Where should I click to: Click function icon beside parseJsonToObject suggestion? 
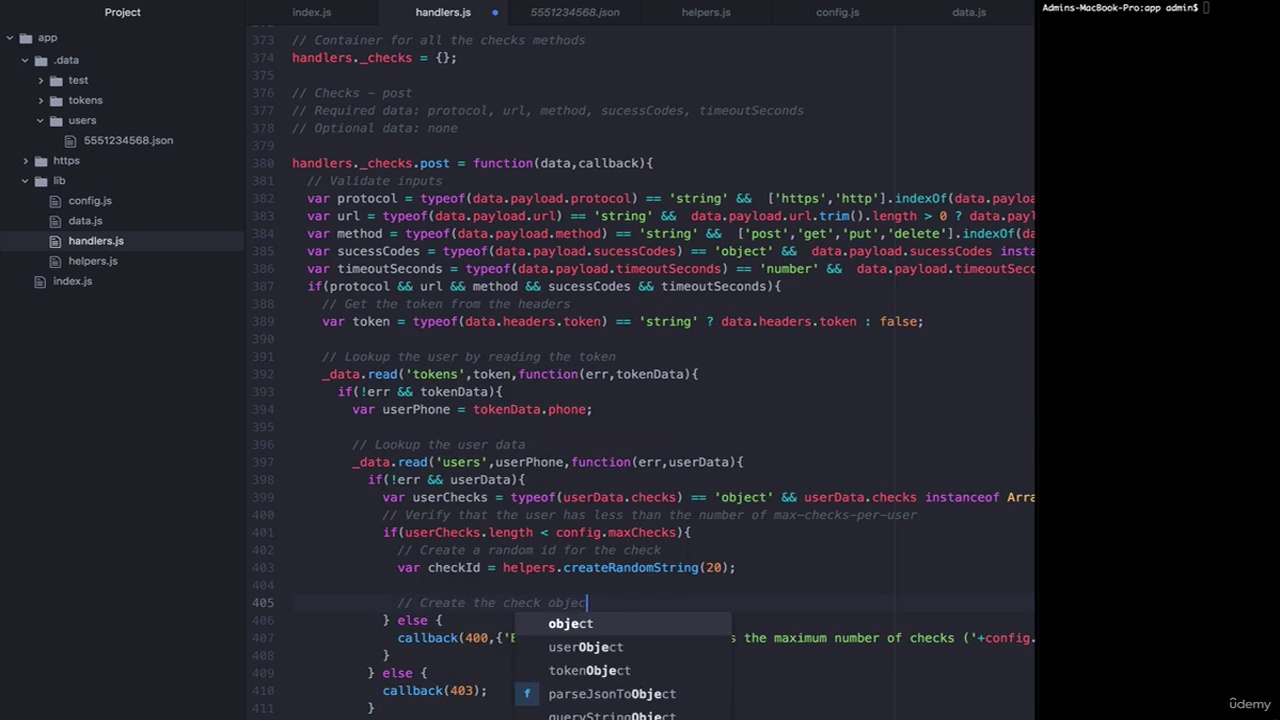[527, 694]
